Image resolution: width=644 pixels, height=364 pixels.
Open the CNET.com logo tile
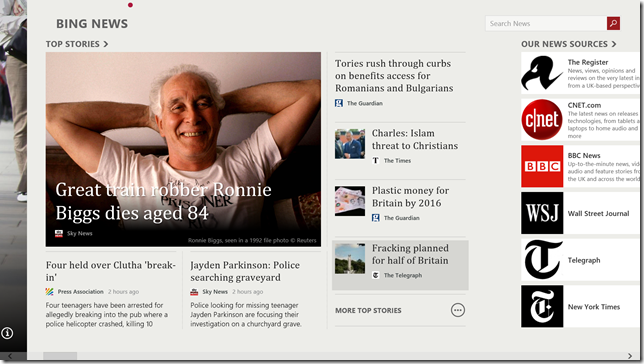[542, 120]
